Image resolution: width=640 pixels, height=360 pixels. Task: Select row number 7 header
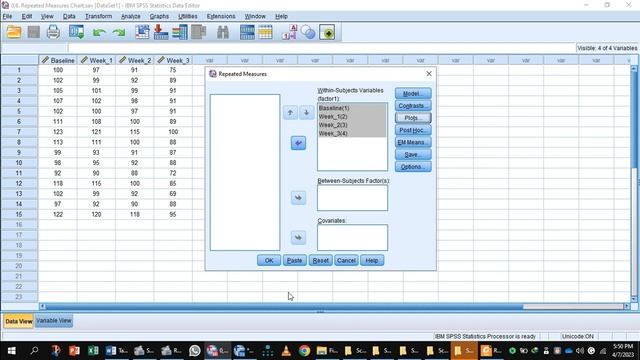[19, 132]
